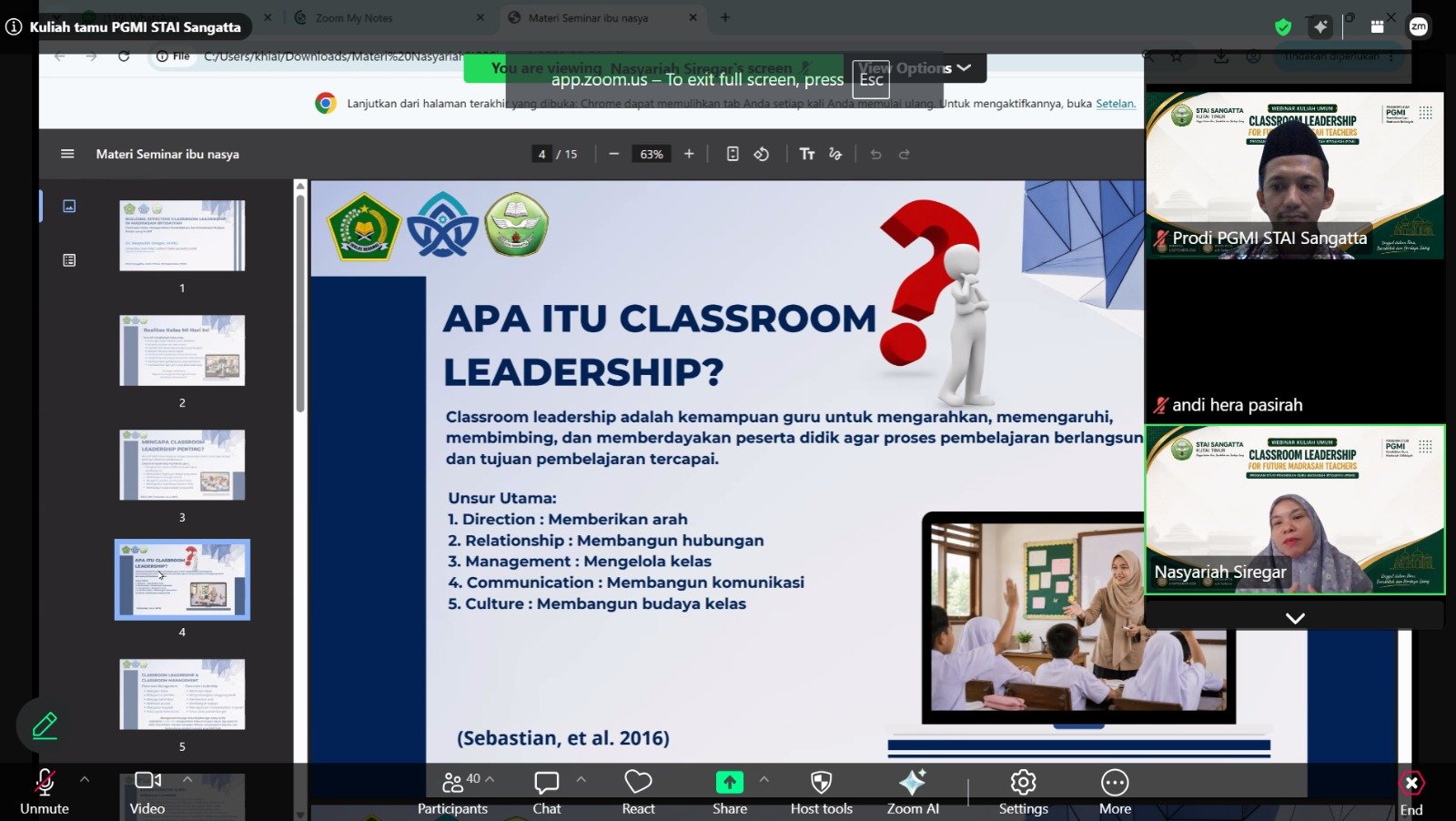The image size is (1456, 821).
Task: Select the Materi Seminar ibu nasya tab
Action: point(588,17)
